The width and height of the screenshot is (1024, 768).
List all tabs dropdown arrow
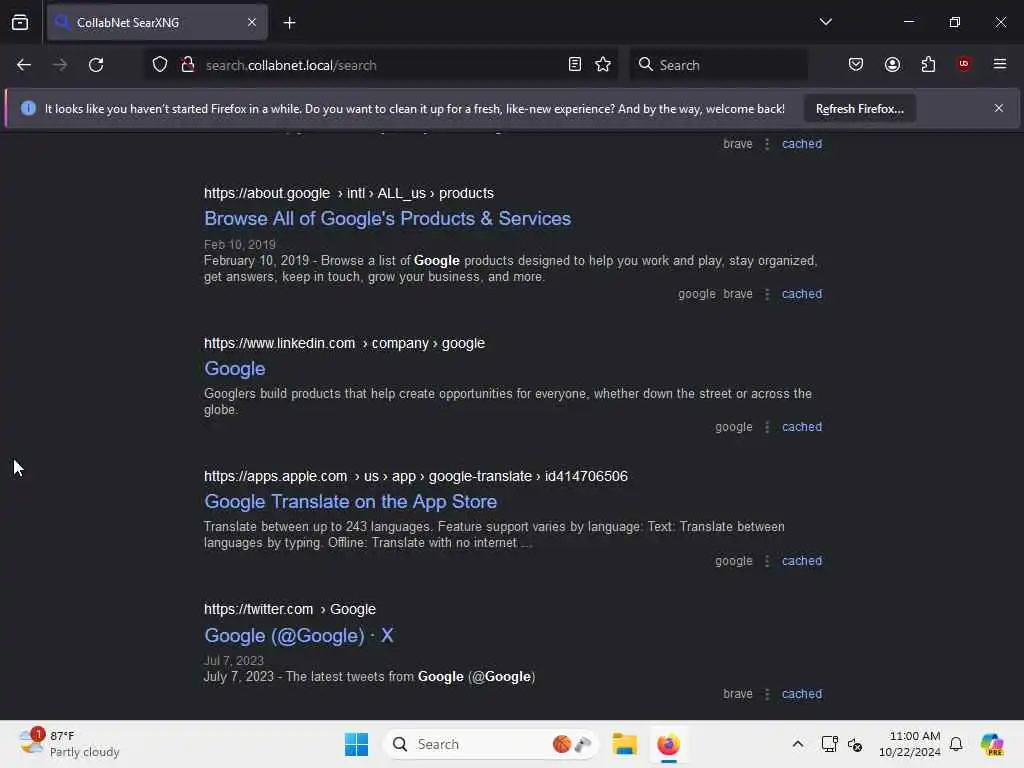[825, 22]
